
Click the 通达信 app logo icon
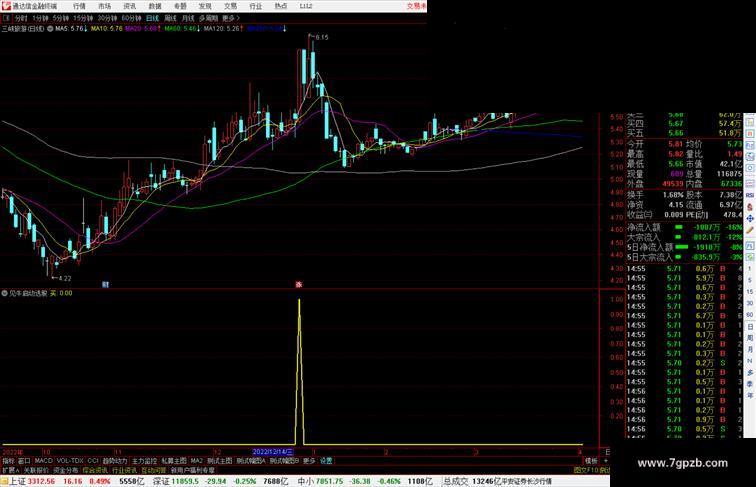point(6,6)
